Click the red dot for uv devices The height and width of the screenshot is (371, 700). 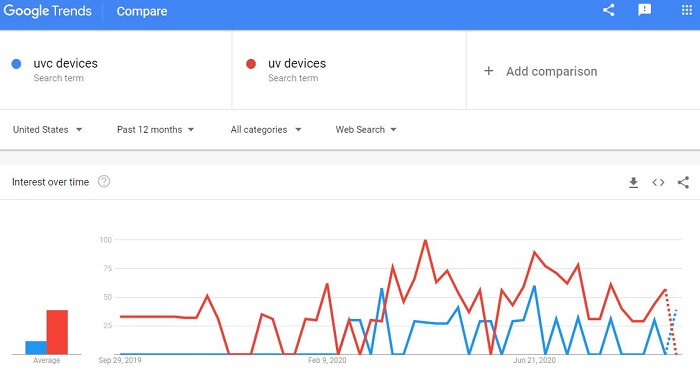251,64
